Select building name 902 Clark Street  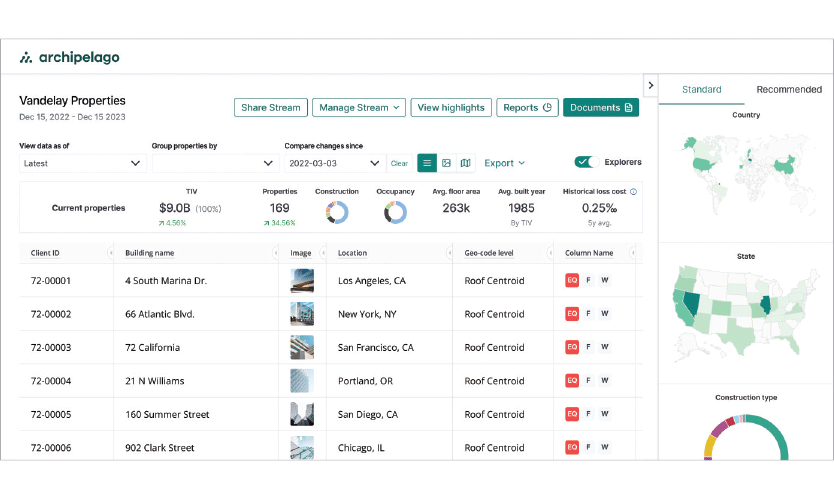160,448
